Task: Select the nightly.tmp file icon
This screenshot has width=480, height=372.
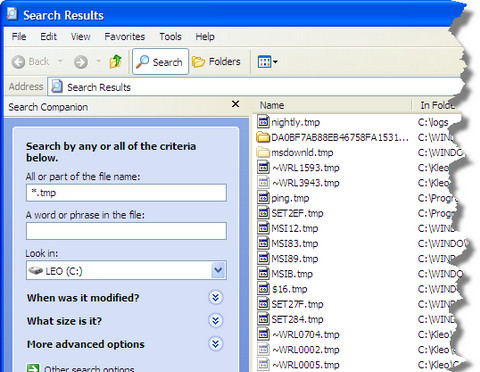Action: click(263, 122)
